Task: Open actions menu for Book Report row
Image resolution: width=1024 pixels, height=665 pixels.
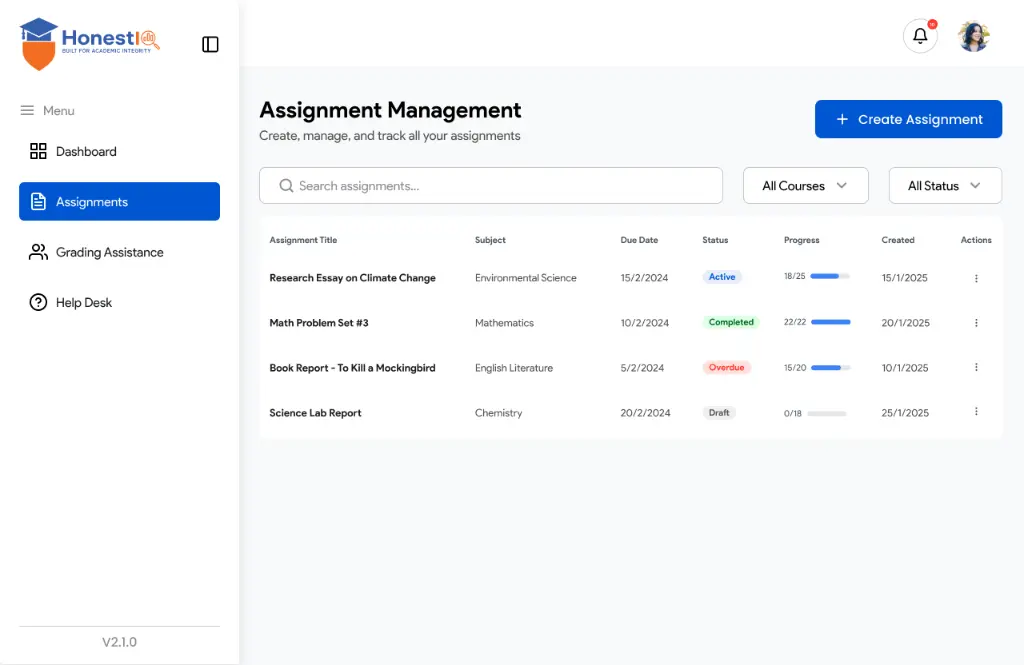Action: [976, 368]
